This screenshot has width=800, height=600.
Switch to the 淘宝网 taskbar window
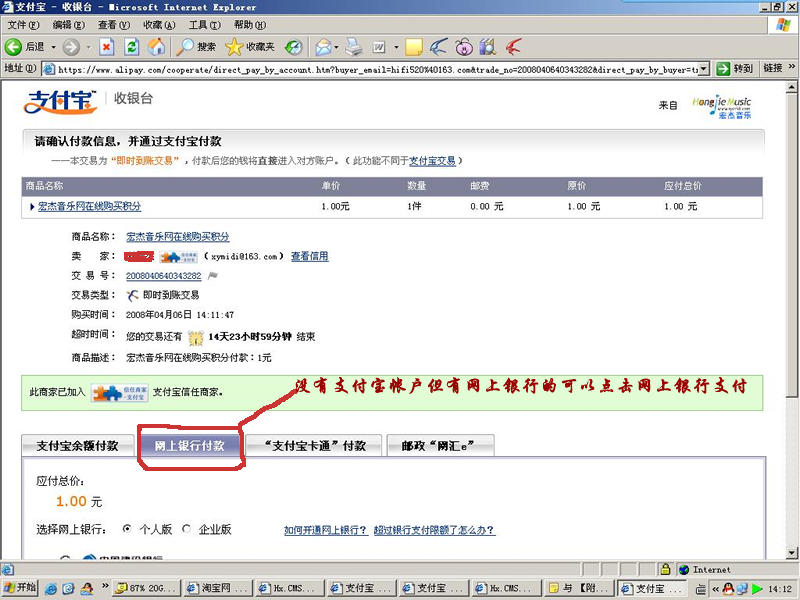217,588
